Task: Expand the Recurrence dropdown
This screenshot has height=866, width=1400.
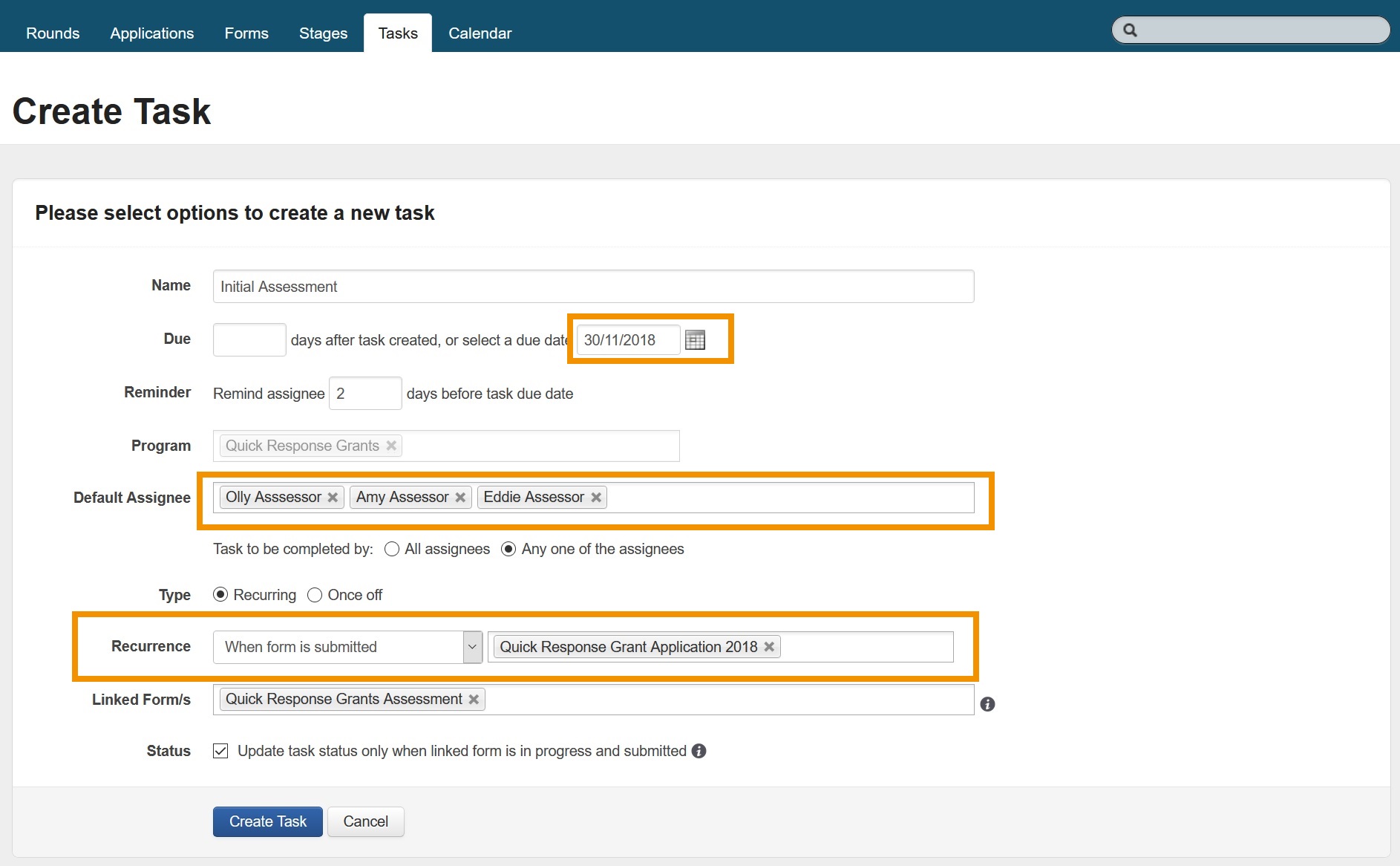Action: [x=472, y=647]
